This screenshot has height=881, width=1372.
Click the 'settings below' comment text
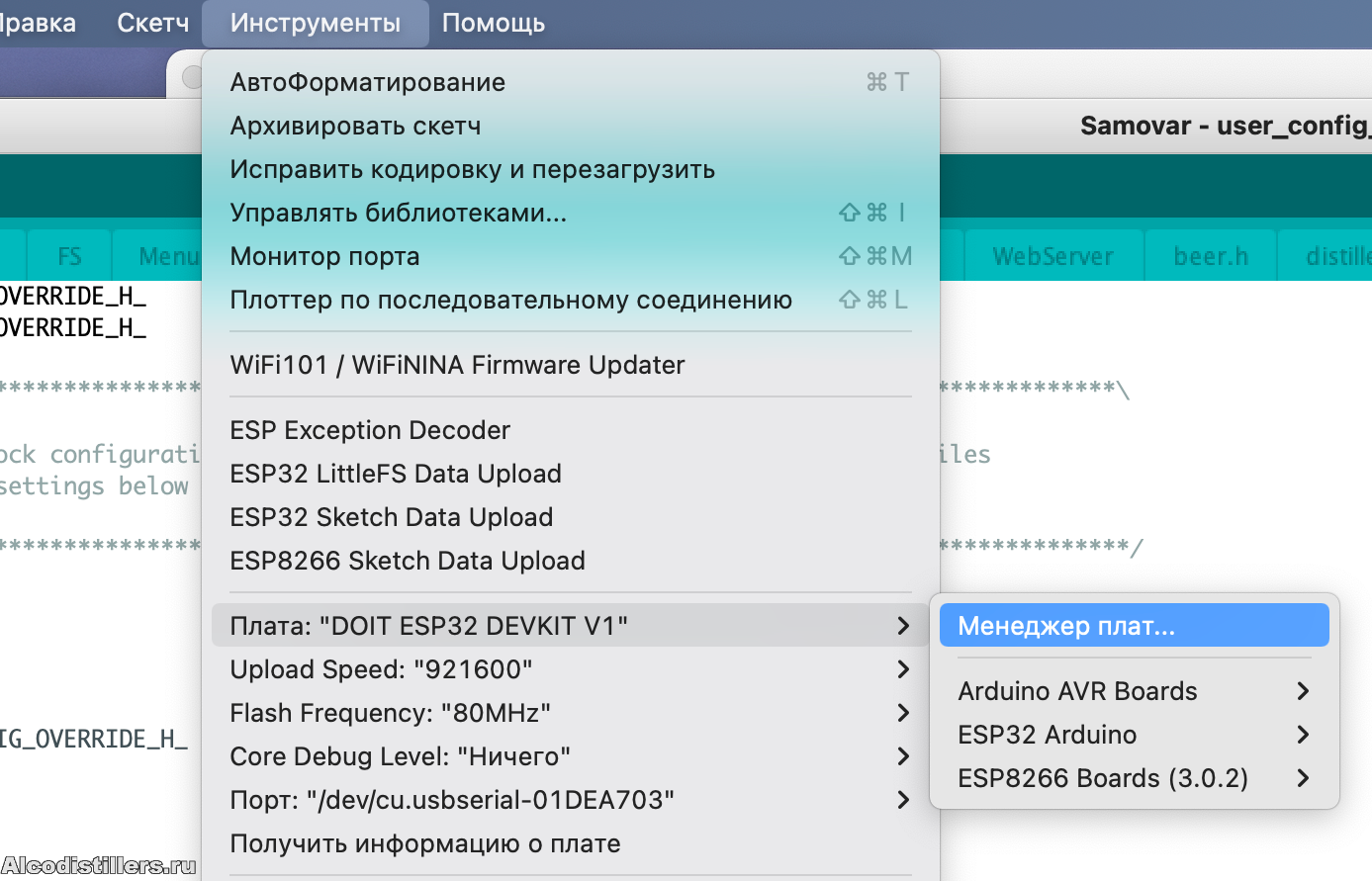[x=94, y=485]
